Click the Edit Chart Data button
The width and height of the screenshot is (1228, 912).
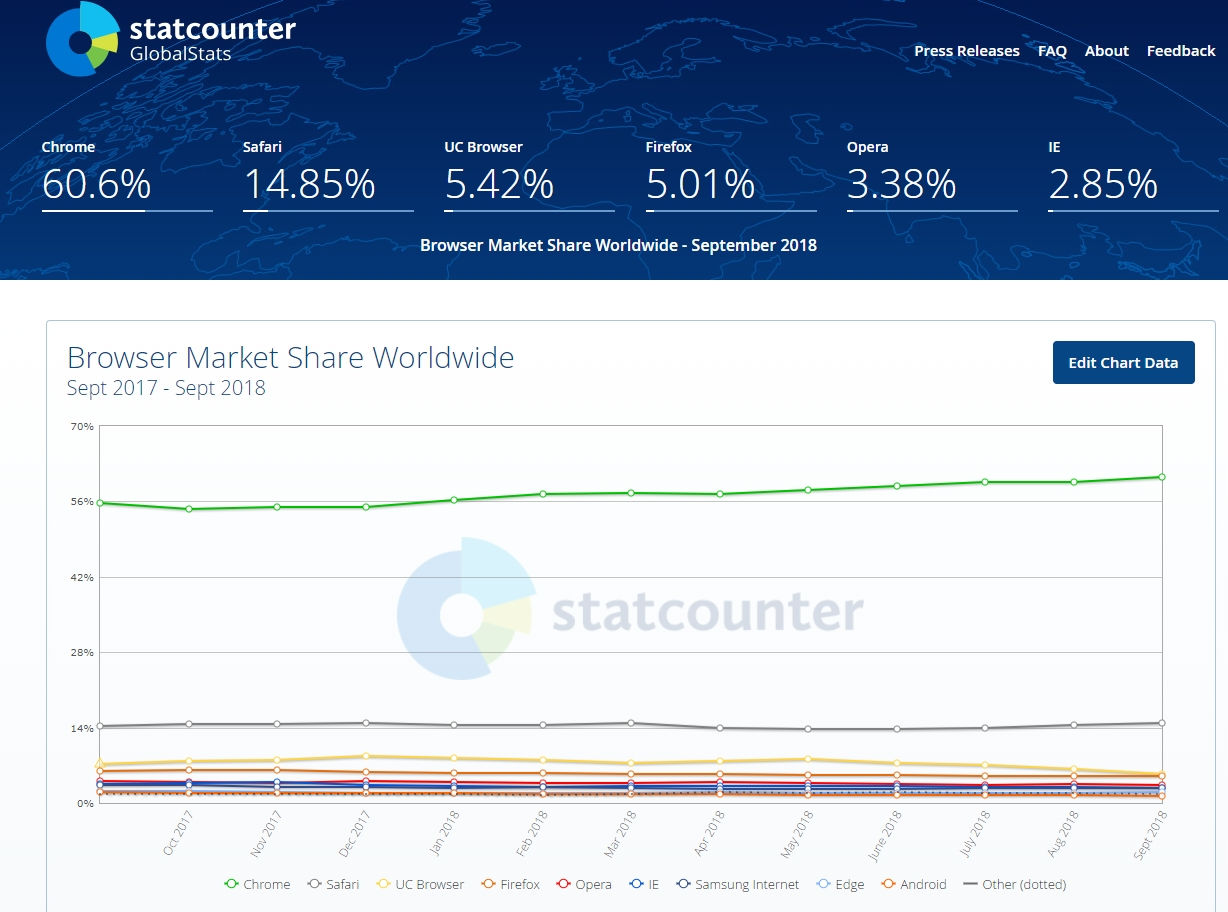coord(1123,362)
